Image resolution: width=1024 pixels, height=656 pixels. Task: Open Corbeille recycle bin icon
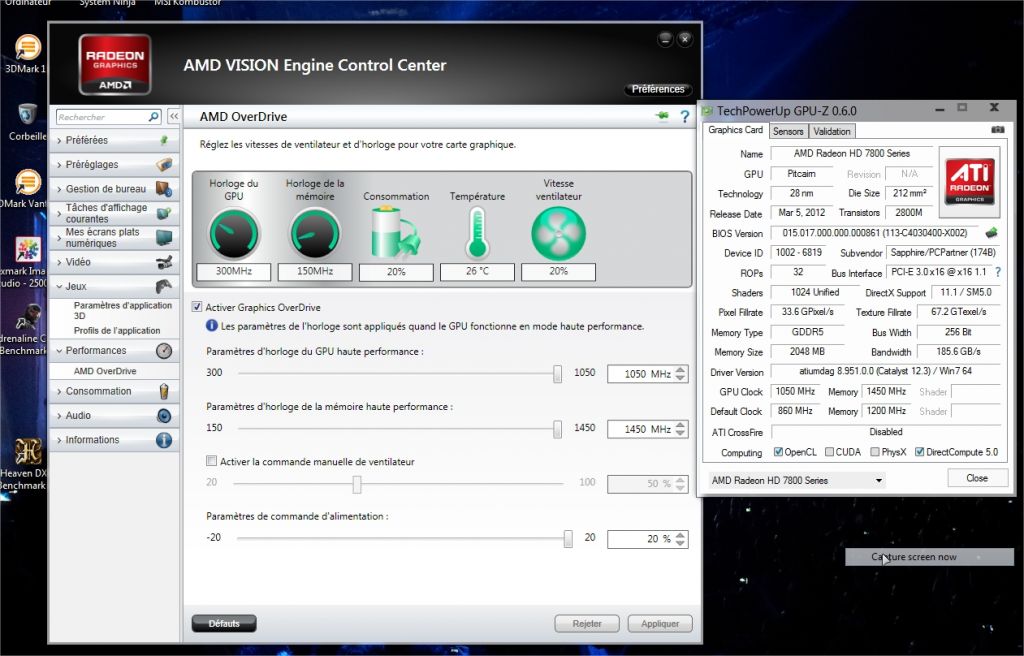tap(27, 114)
